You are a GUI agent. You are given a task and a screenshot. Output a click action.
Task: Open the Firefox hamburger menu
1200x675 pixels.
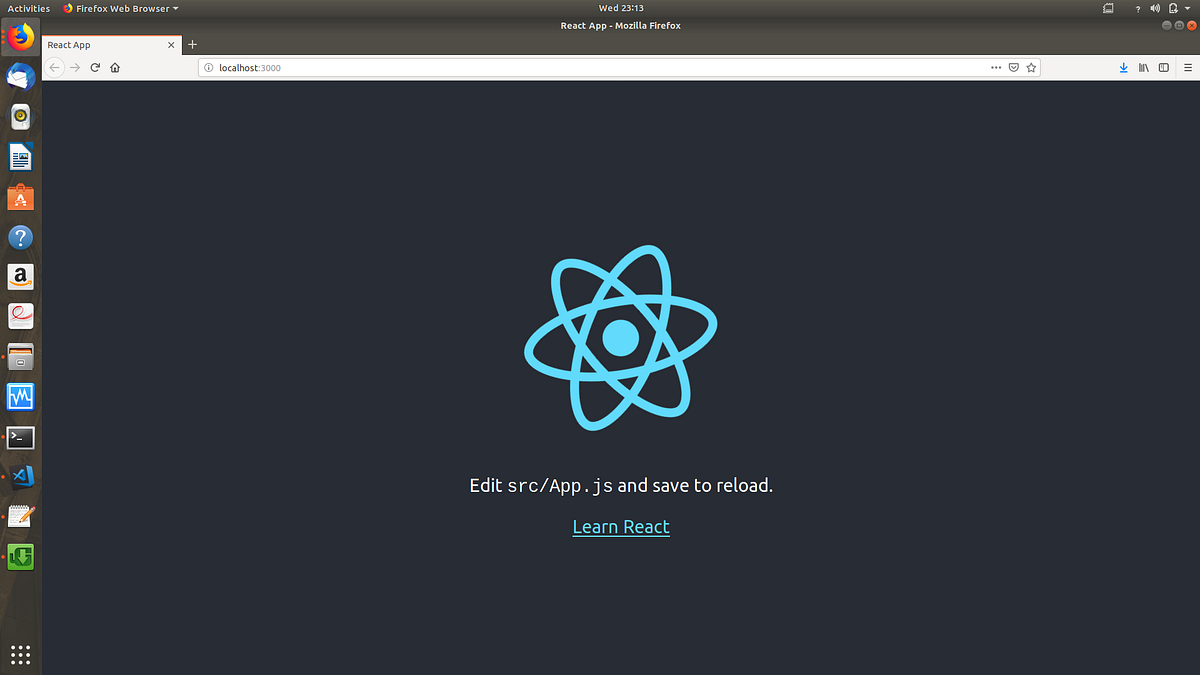click(1187, 67)
